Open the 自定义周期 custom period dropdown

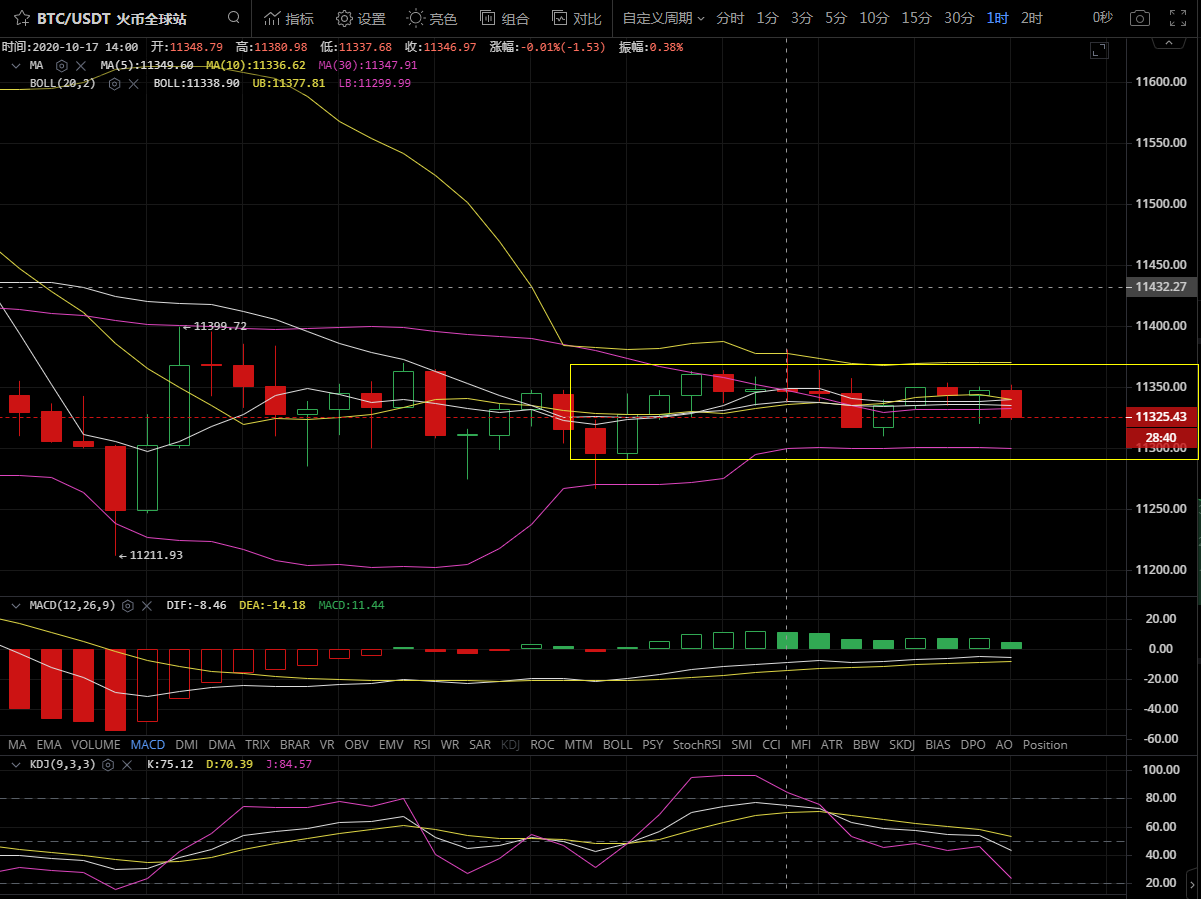pyautogui.click(x=663, y=18)
